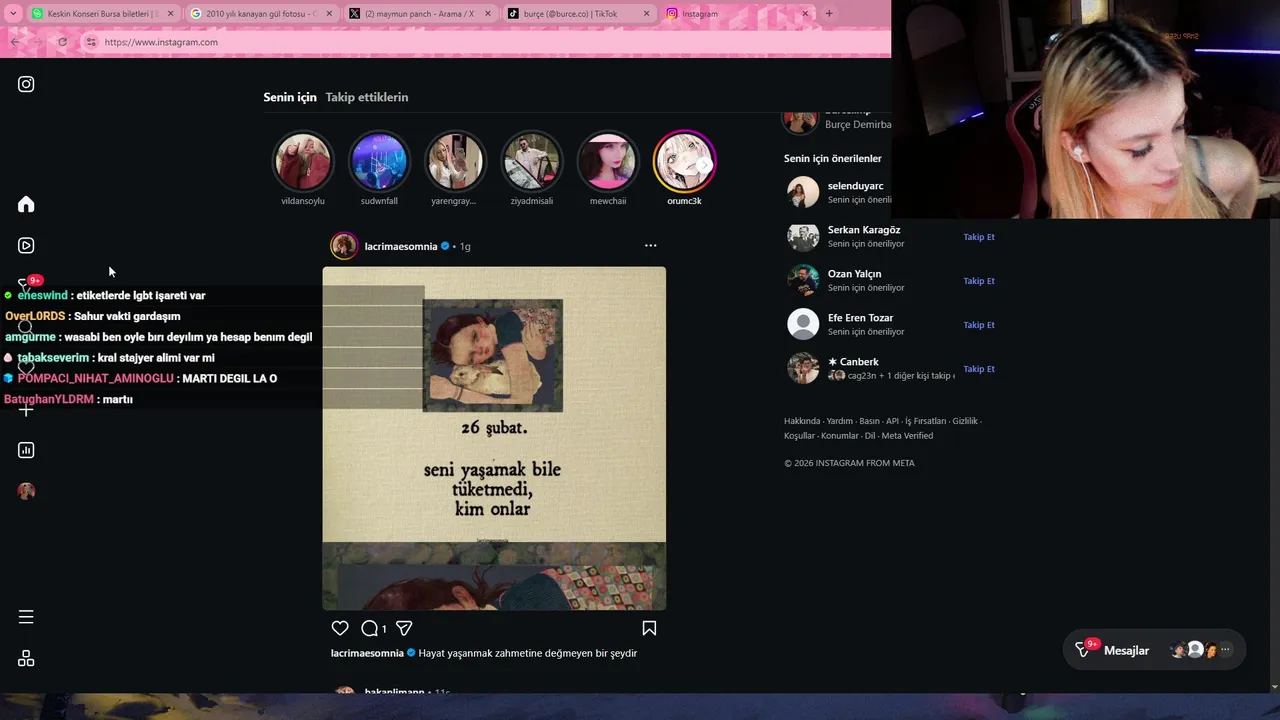Open the Gizlilik footer link

[965, 421]
